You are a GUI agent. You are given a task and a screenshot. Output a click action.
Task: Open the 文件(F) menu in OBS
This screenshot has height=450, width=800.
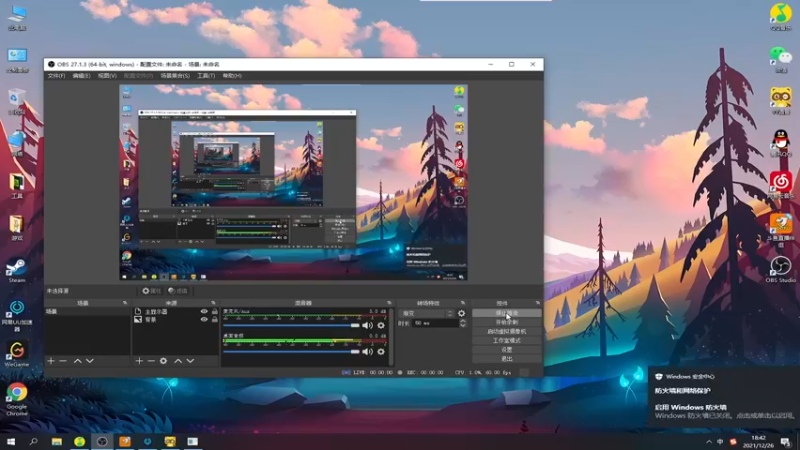pyautogui.click(x=56, y=76)
